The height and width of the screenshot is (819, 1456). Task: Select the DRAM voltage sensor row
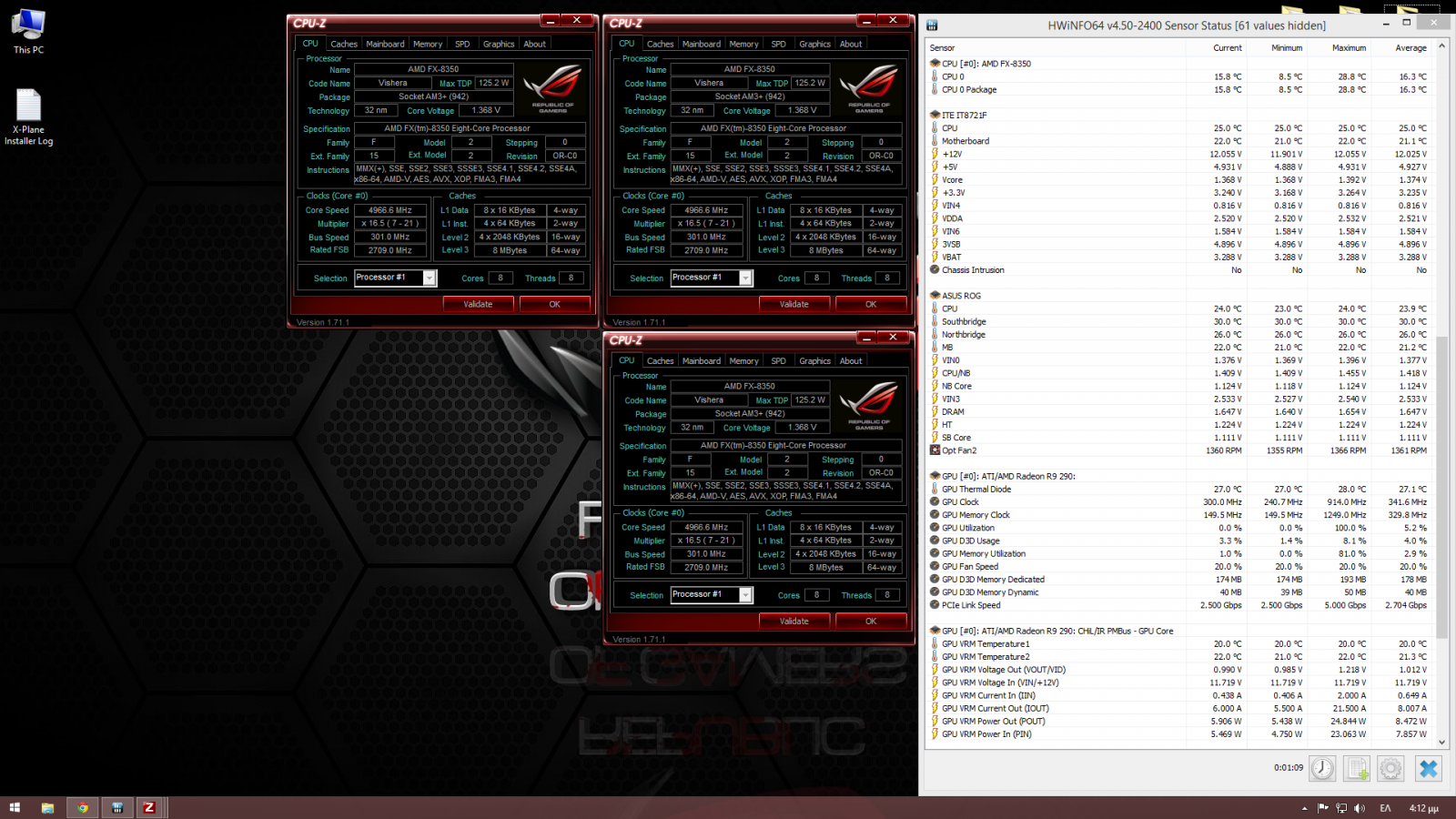click(x=1178, y=412)
